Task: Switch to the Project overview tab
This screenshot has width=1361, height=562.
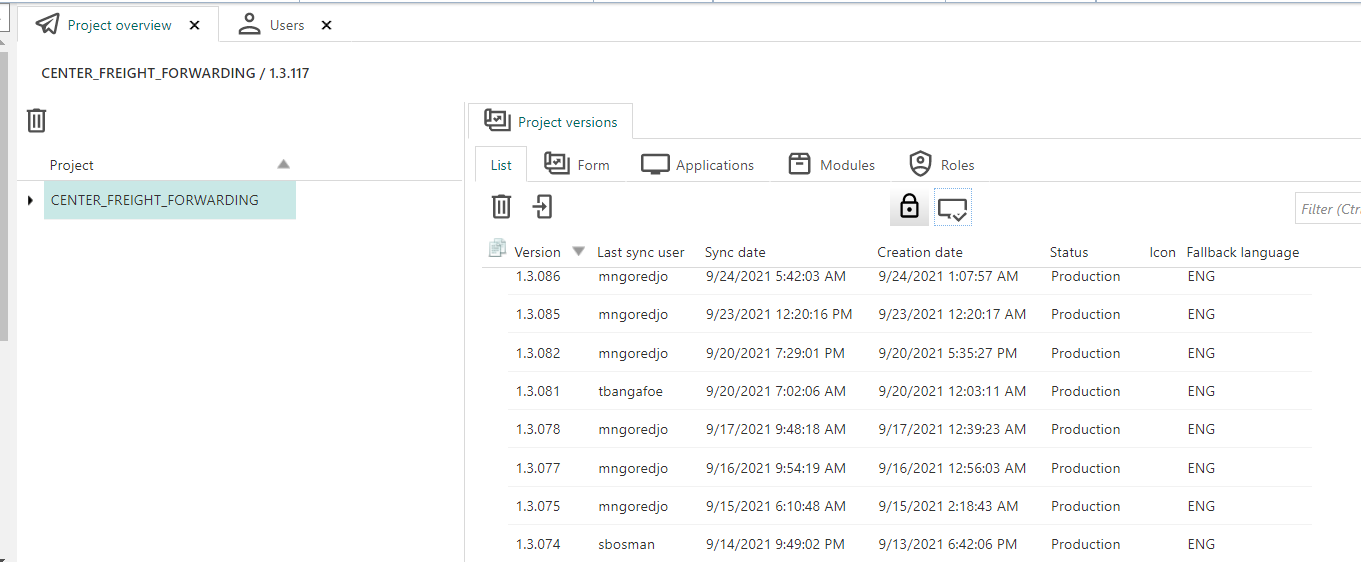Action: [119, 25]
